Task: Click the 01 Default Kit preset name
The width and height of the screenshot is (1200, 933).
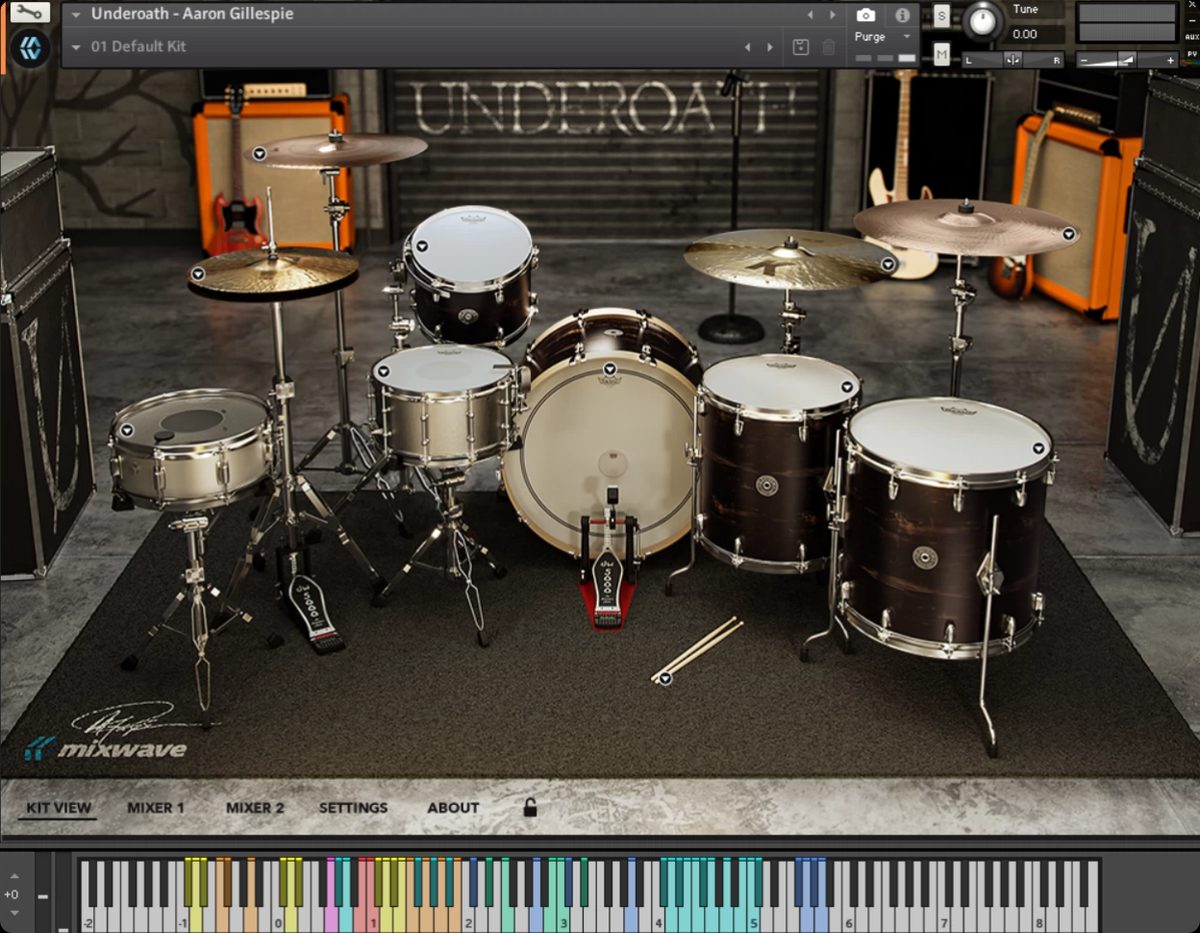Action: pyautogui.click(x=138, y=47)
